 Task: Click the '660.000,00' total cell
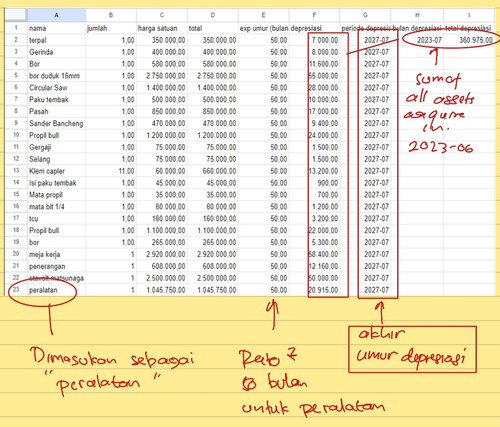(213, 171)
